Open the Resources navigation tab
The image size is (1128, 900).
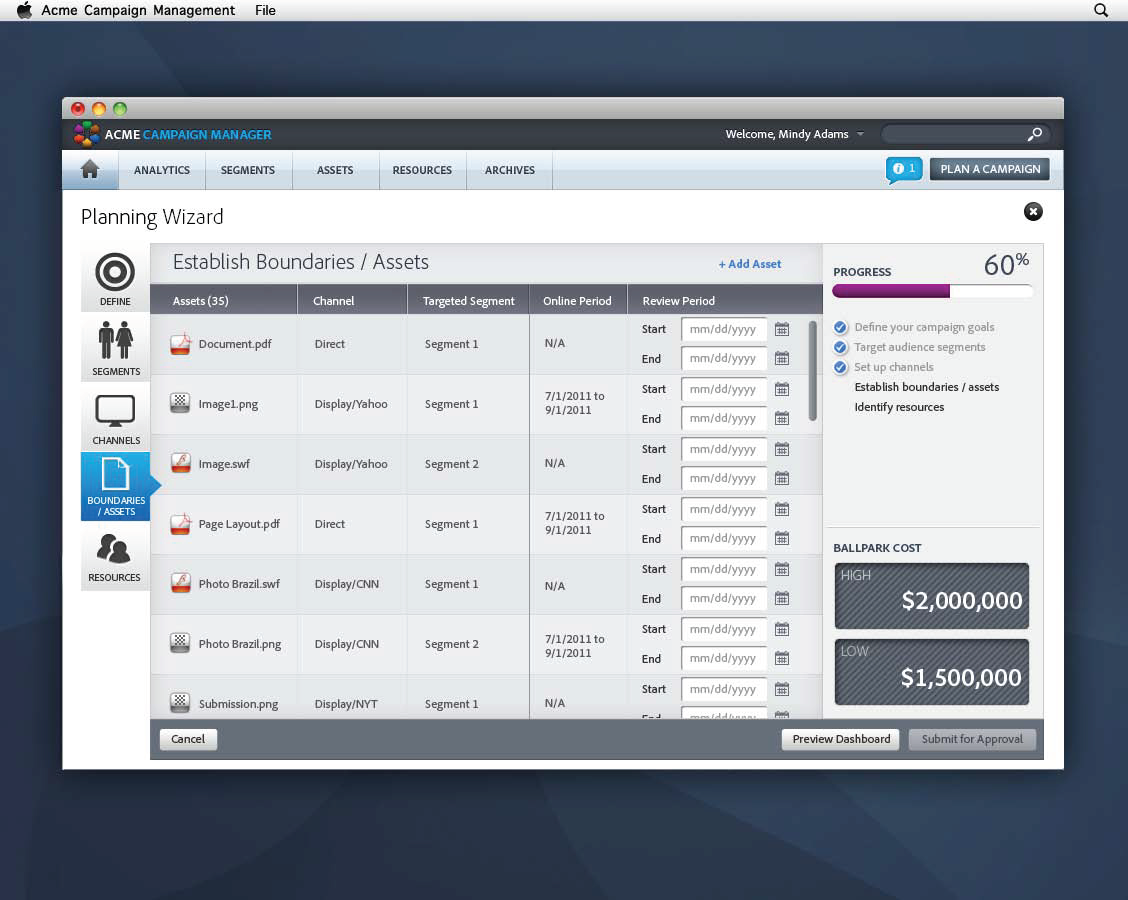422,171
